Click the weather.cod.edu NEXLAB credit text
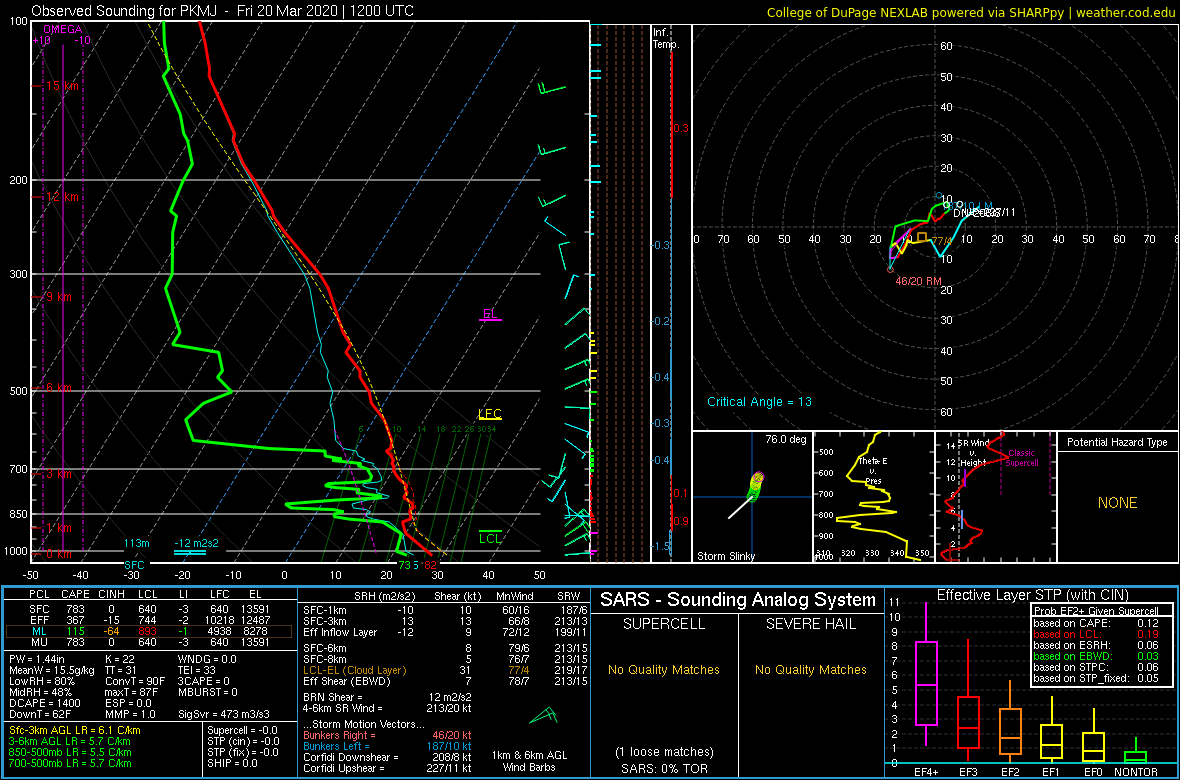 (x=972, y=12)
